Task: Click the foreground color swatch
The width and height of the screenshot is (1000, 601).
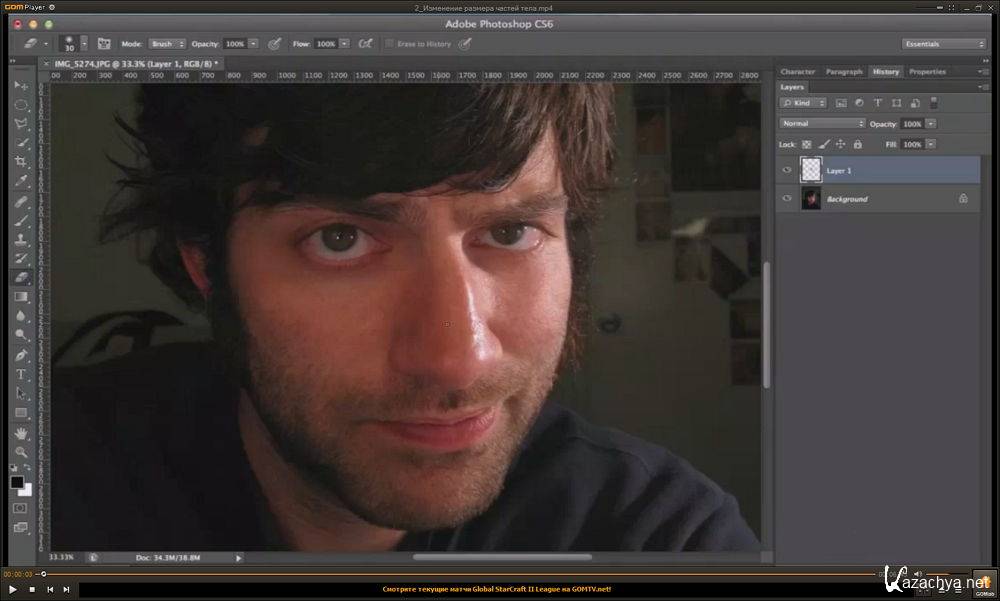Action: click(x=17, y=483)
